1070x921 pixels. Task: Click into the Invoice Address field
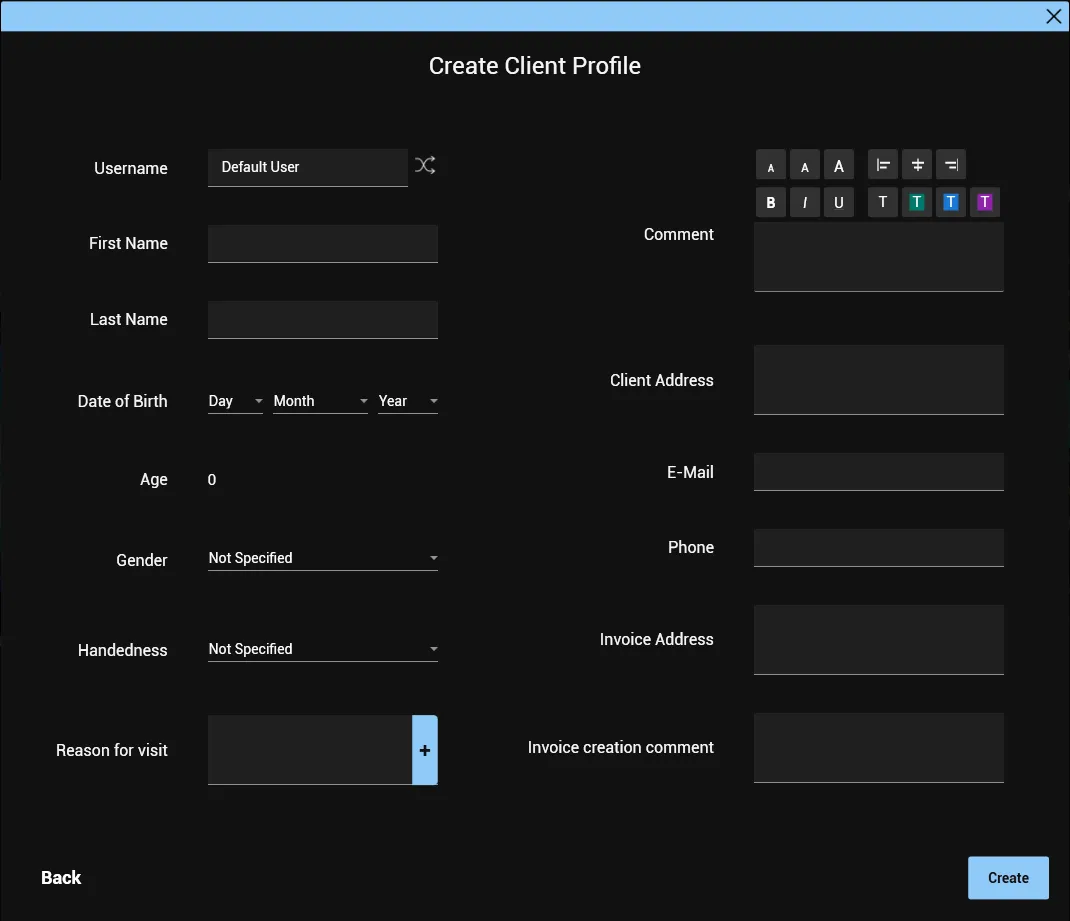click(x=879, y=640)
